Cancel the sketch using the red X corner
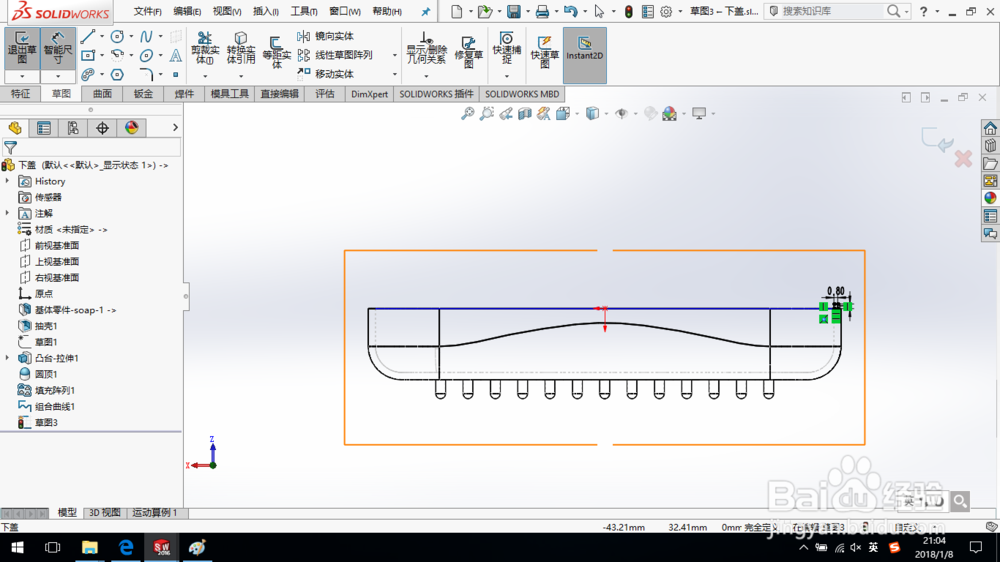Viewport: 1000px width, 562px height. point(963,159)
